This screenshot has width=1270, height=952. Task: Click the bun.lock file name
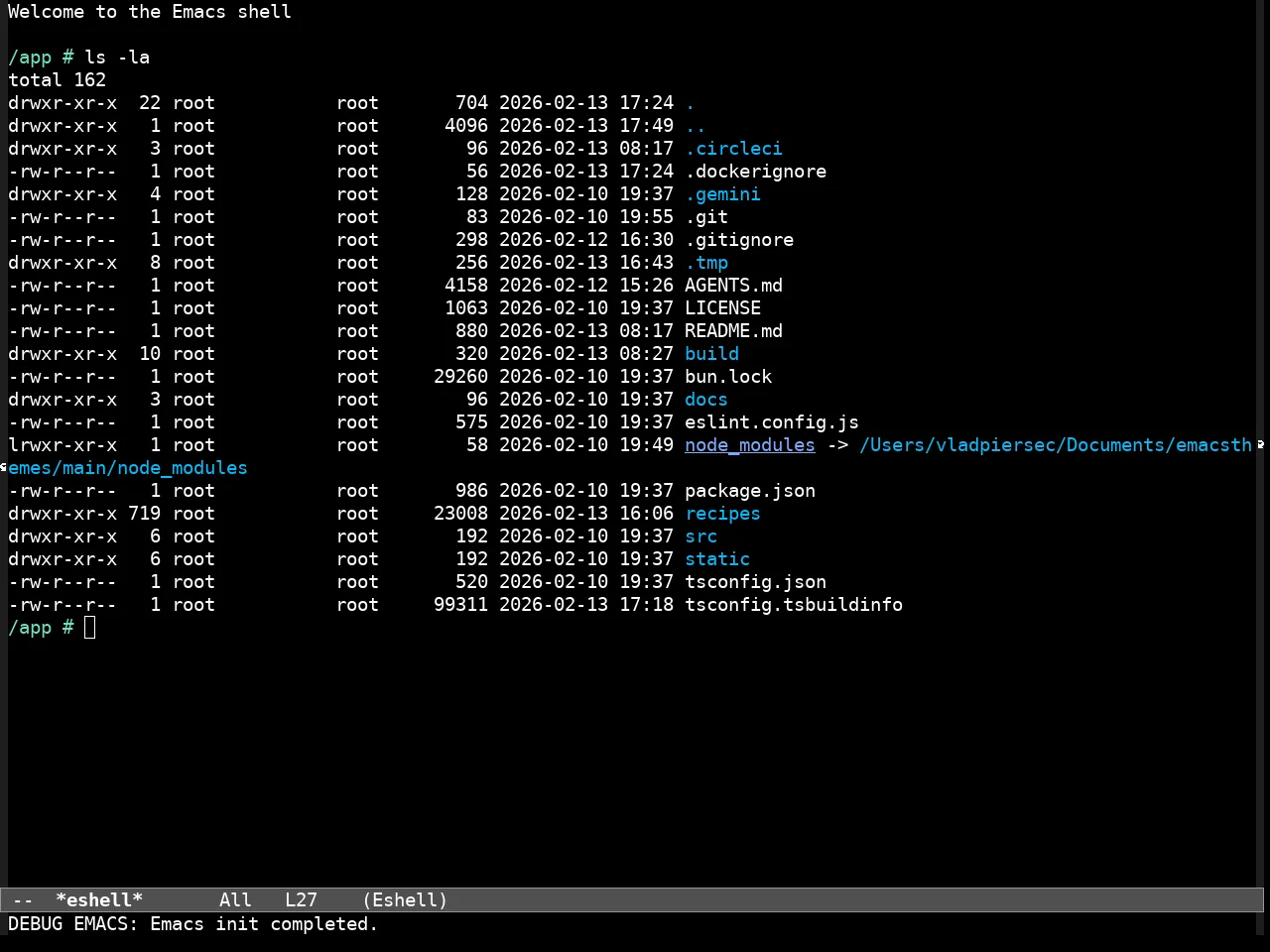click(x=728, y=377)
